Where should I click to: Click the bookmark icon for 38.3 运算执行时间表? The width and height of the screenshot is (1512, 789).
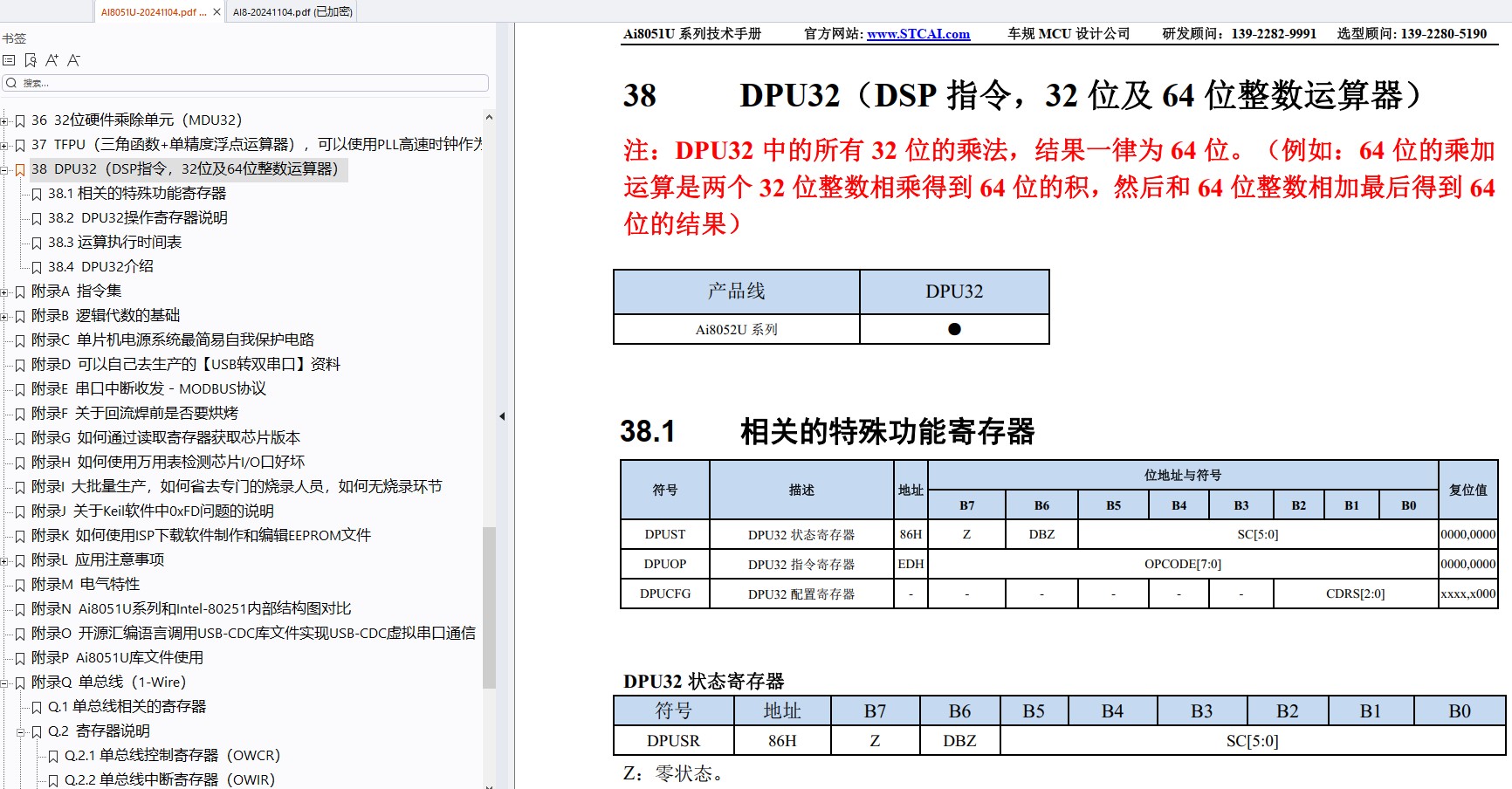click(37, 244)
